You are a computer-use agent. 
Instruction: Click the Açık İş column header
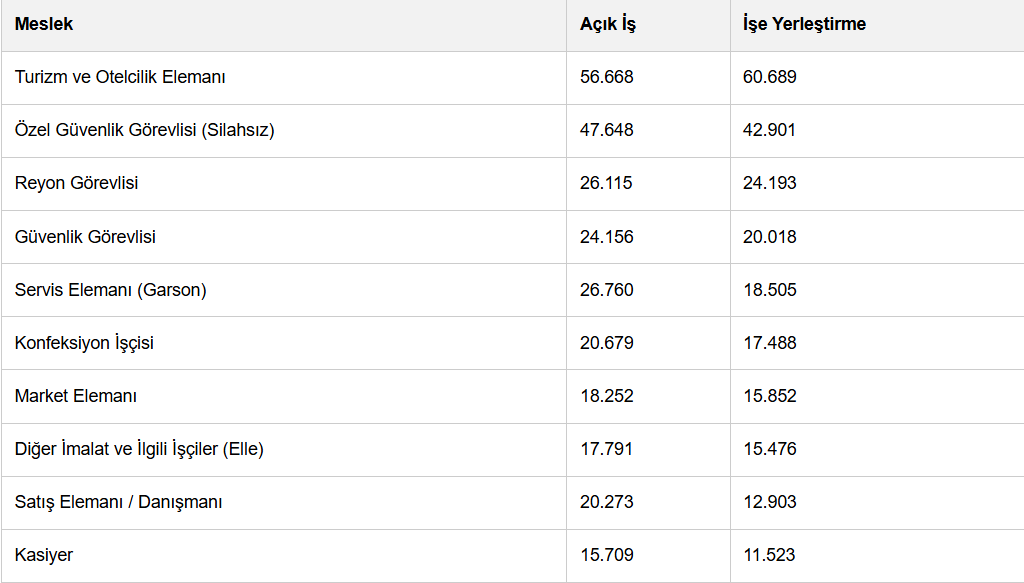point(648,25)
